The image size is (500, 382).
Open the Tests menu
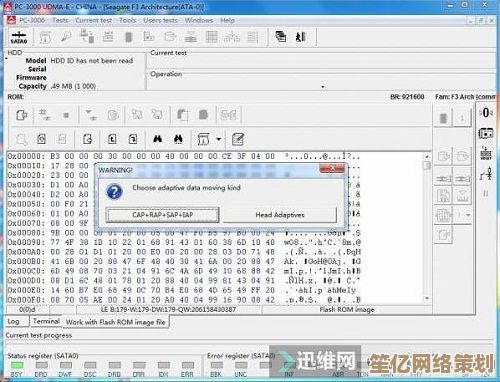[60, 20]
